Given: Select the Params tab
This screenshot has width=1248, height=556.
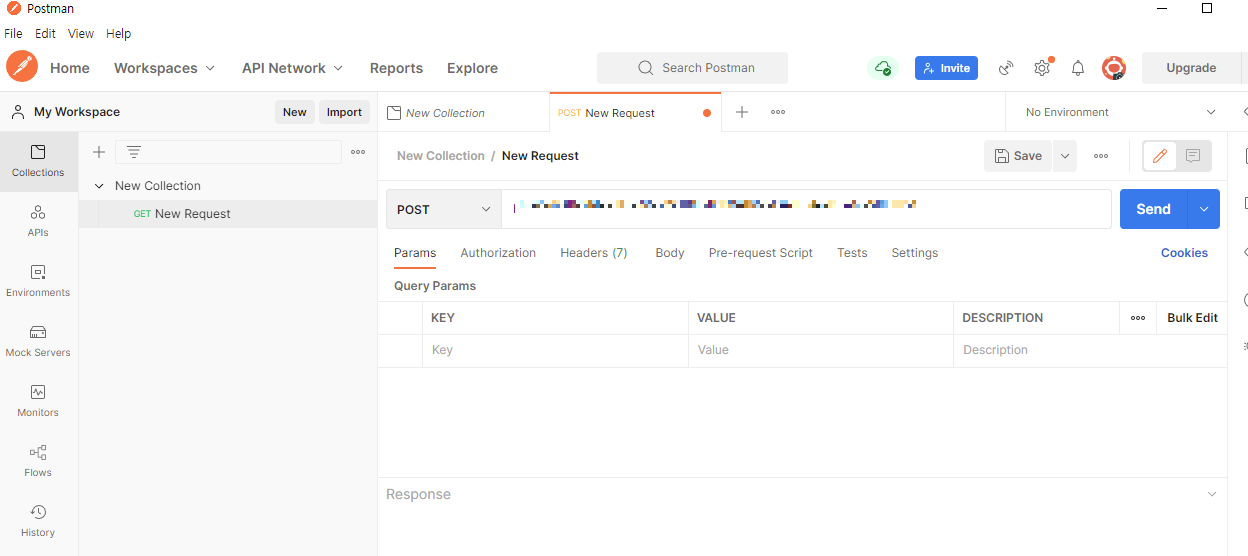Looking at the screenshot, I should (x=415, y=253).
